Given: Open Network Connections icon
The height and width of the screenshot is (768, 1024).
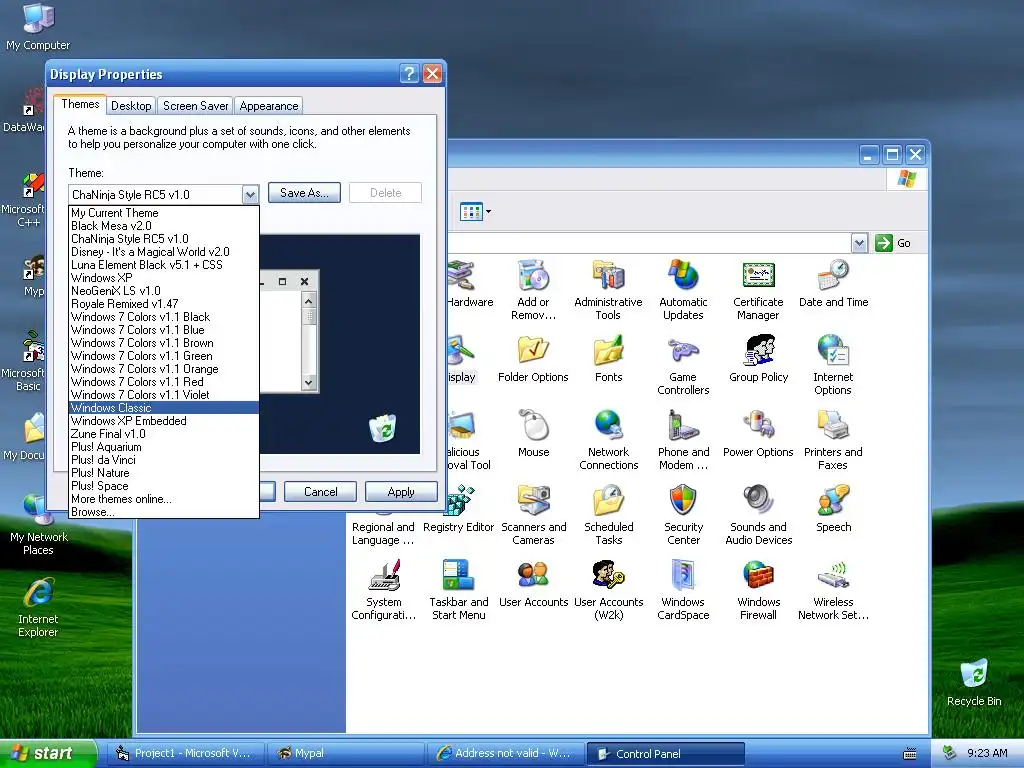Looking at the screenshot, I should [608, 440].
